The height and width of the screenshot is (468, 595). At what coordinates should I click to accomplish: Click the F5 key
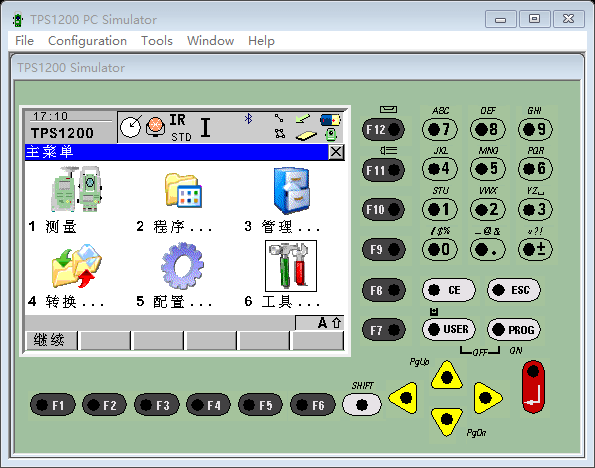(x=260, y=405)
